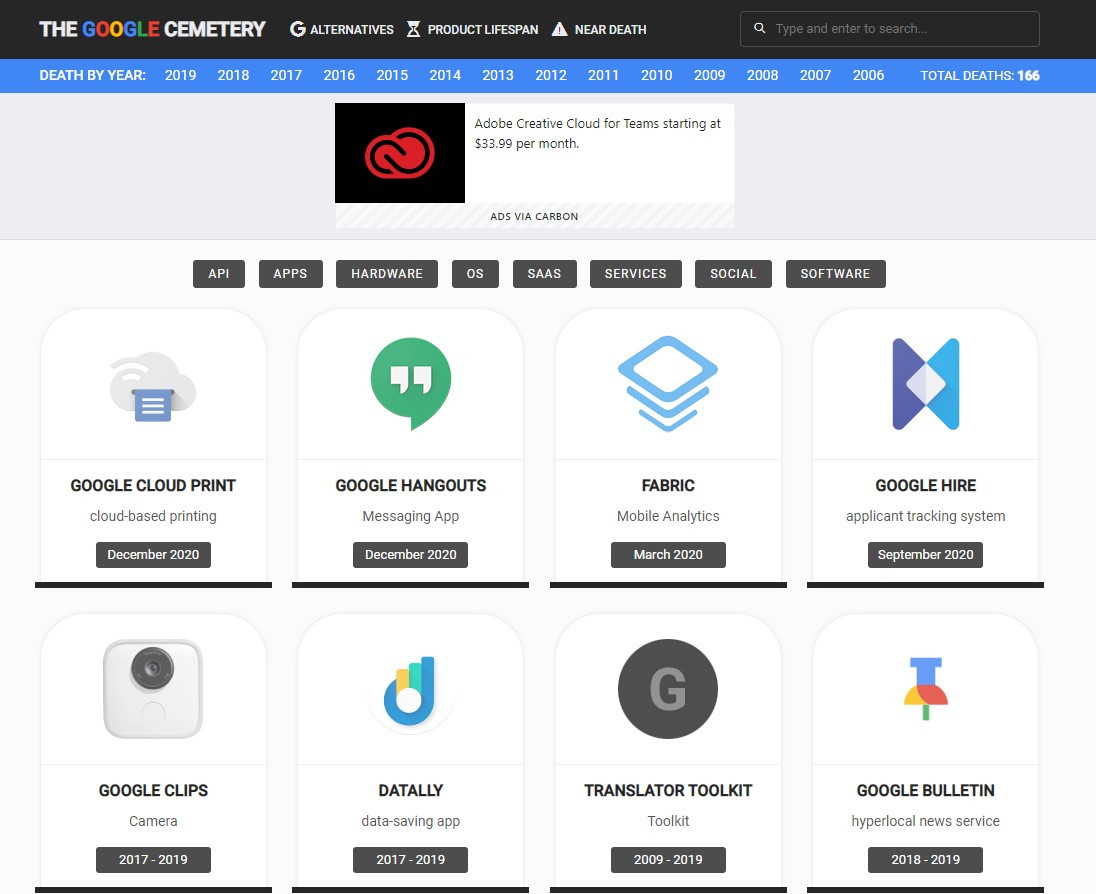This screenshot has width=1096, height=894.
Task: Open the Adobe Creative Cloud ad text
Action: [598, 134]
